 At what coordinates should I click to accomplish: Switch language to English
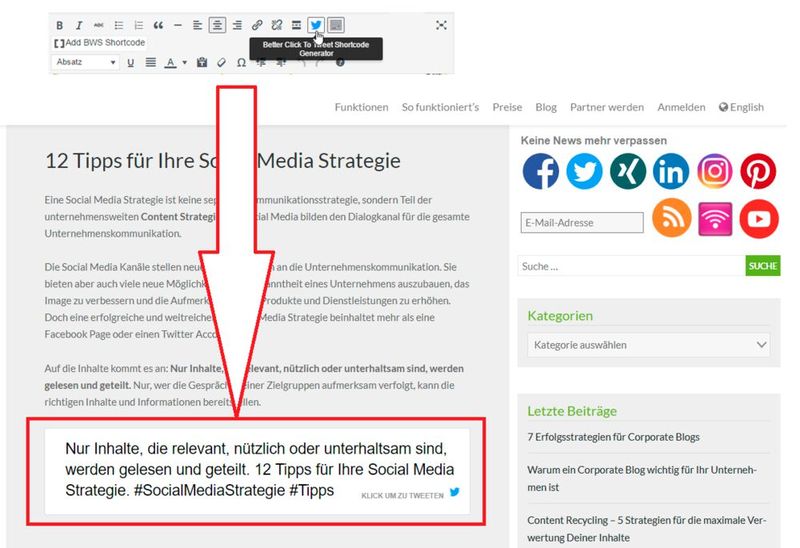point(741,107)
